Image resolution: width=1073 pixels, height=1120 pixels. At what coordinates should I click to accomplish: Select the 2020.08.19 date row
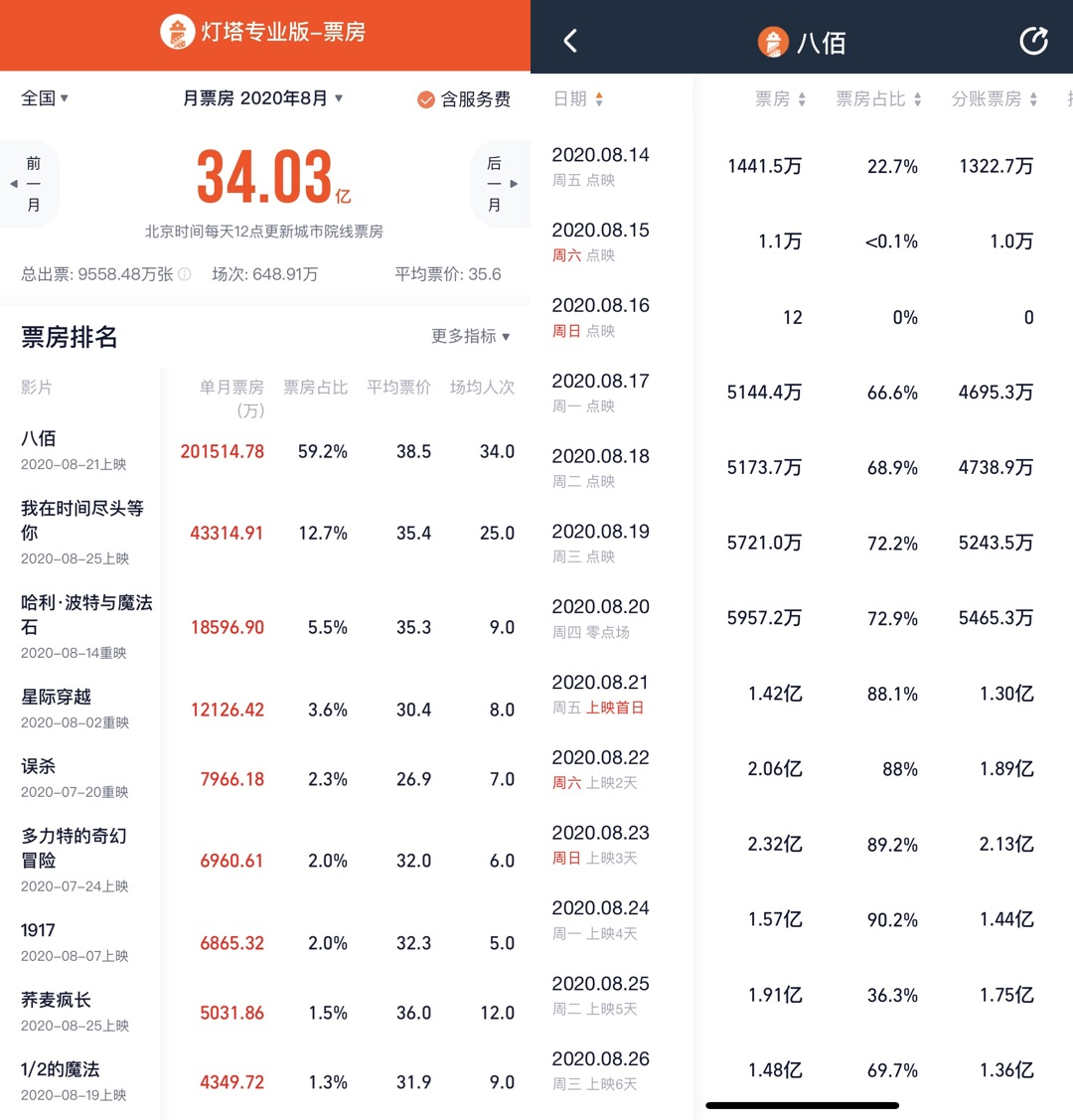(802, 543)
